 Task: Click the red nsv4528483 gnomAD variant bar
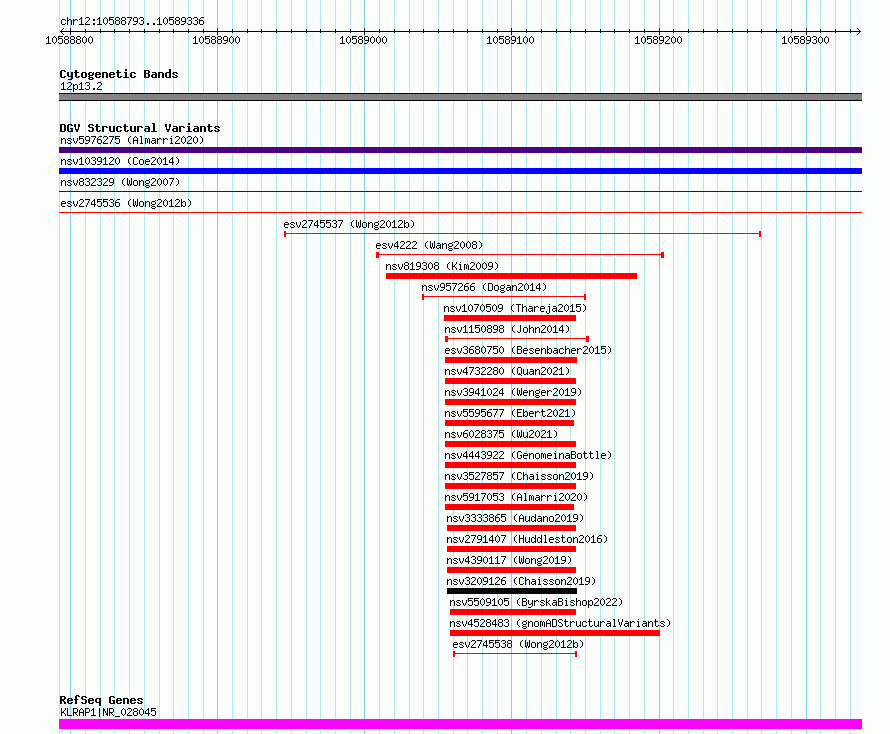(555, 633)
